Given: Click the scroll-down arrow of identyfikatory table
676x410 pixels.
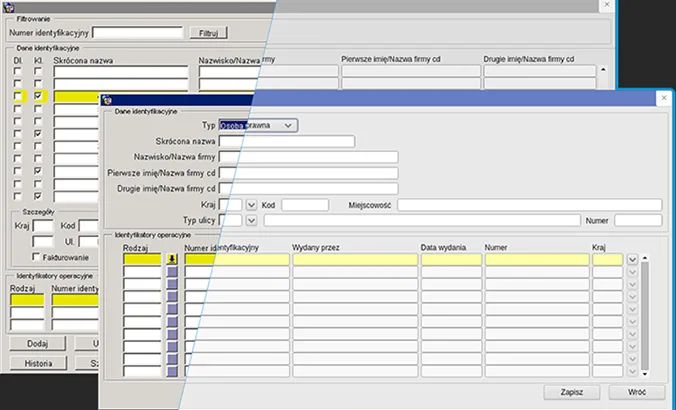Looking at the screenshot, I should click(x=645, y=373).
